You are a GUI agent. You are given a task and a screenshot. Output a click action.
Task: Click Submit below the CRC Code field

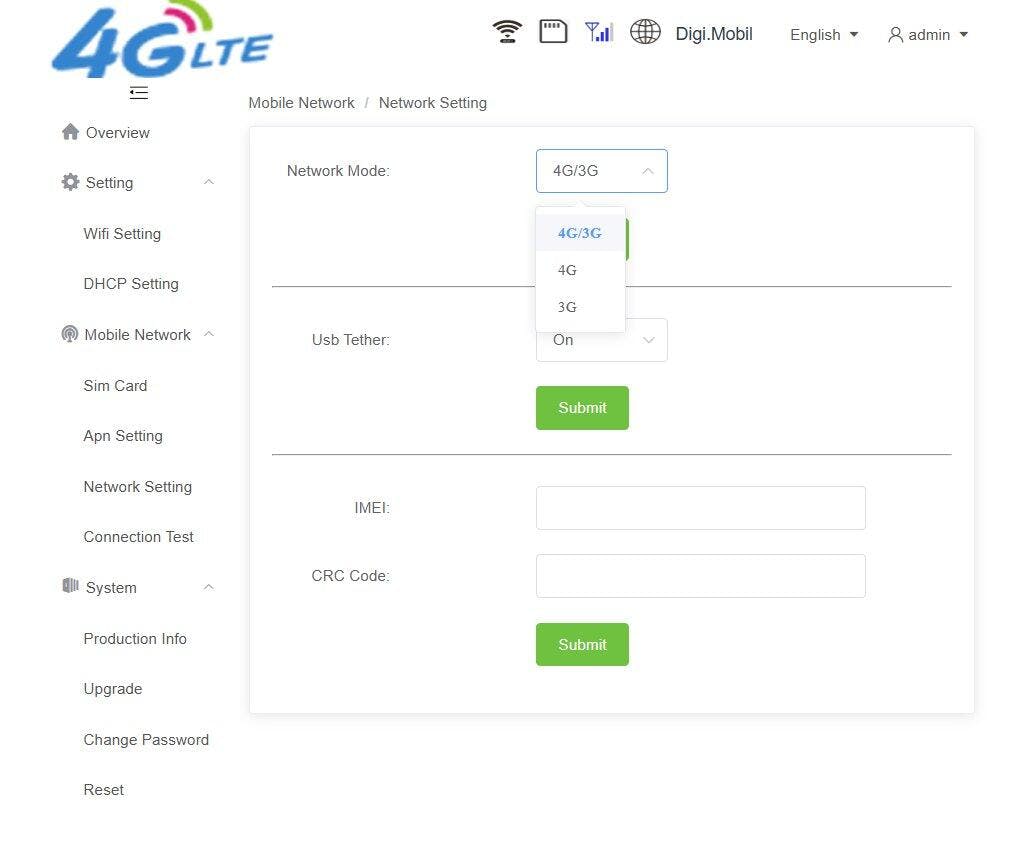(x=582, y=645)
